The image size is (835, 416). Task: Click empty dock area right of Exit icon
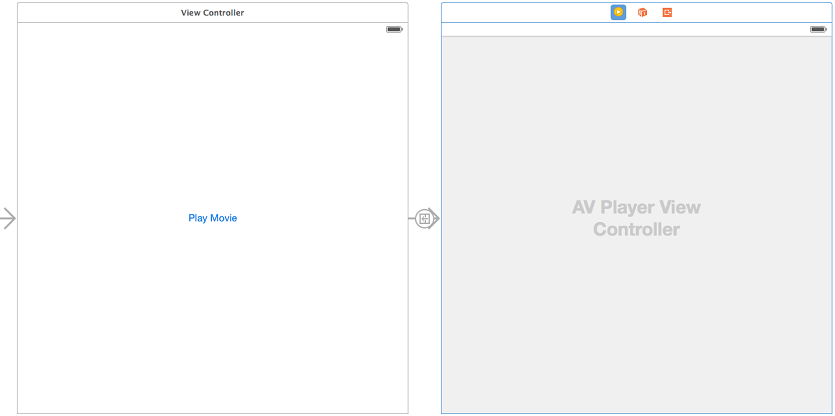coord(750,12)
